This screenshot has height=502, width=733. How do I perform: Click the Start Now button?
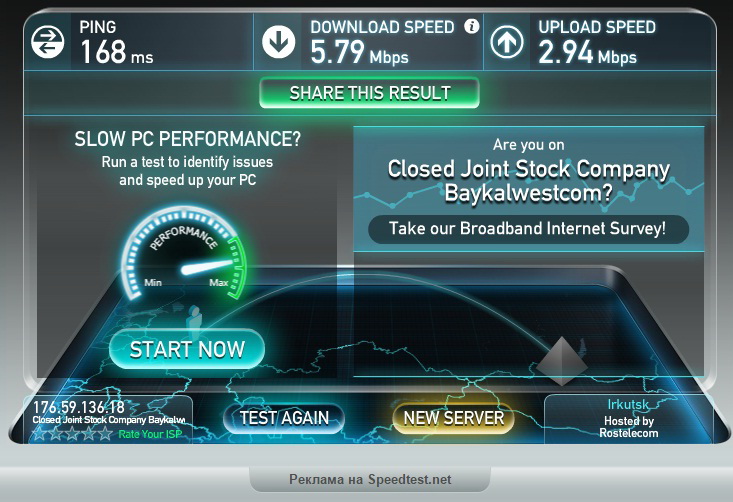(187, 349)
